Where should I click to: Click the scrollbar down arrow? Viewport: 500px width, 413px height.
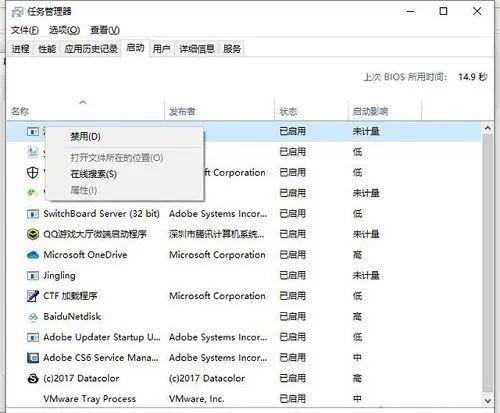pos(488,401)
